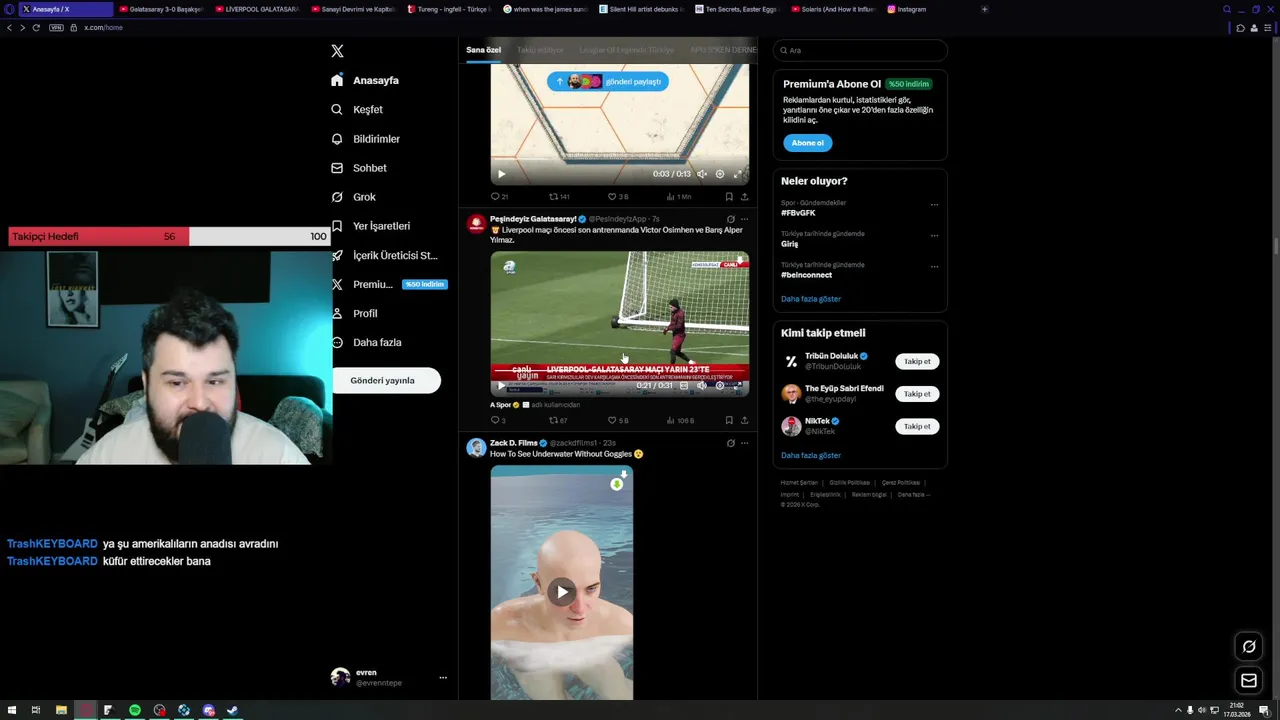Open Galatasaray video settings gear
The image size is (1280, 720).
coord(720,386)
